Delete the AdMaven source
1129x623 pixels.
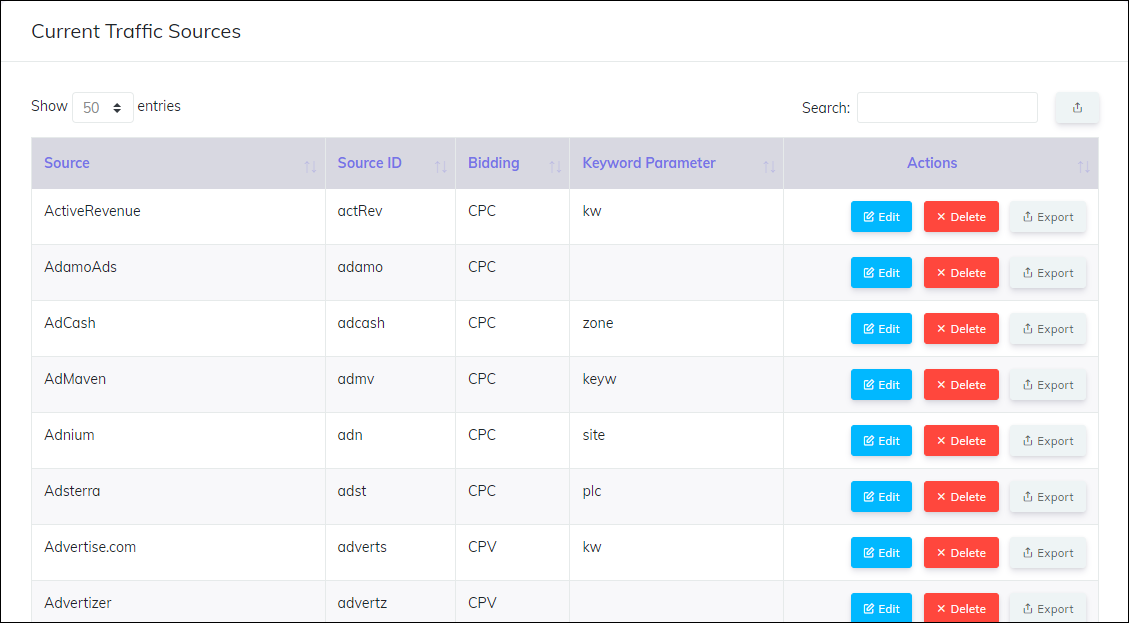[x=961, y=385]
